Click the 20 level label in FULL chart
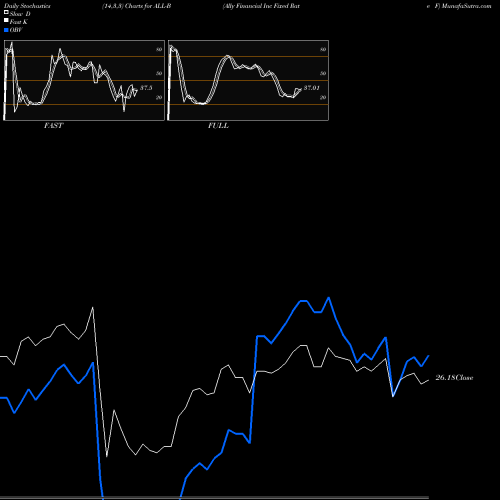The image size is (500, 500). (323, 97)
